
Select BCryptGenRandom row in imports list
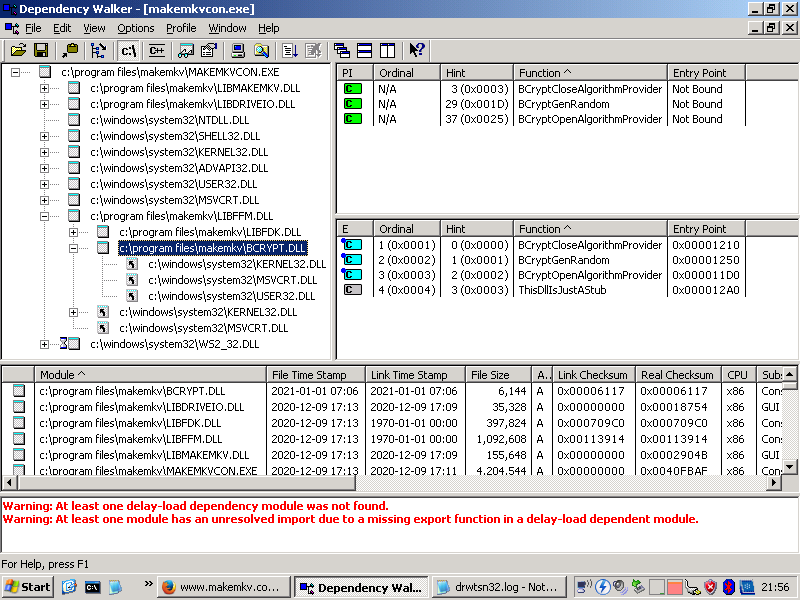[541, 104]
